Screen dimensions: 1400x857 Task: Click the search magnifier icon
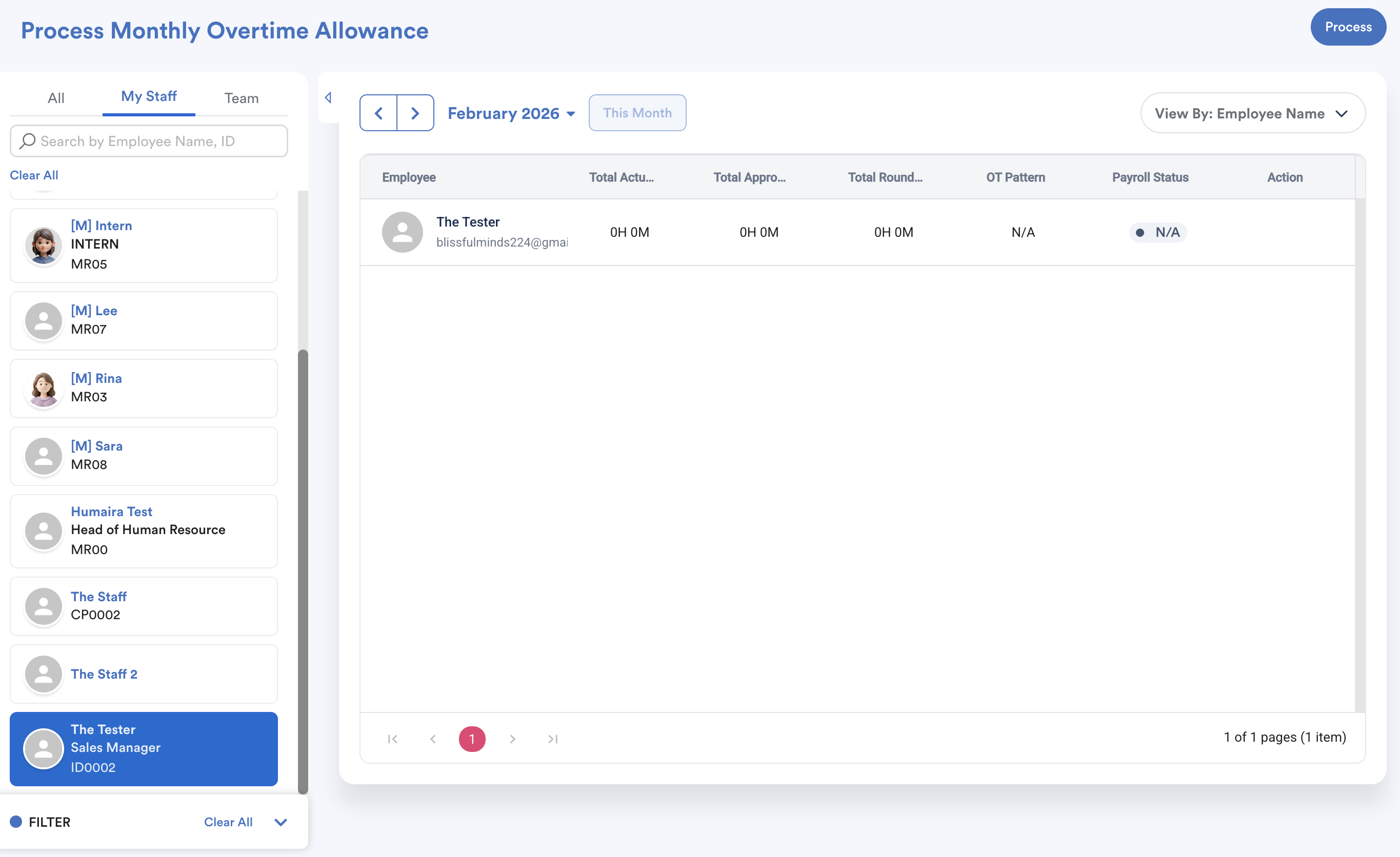(x=27, y=141)
